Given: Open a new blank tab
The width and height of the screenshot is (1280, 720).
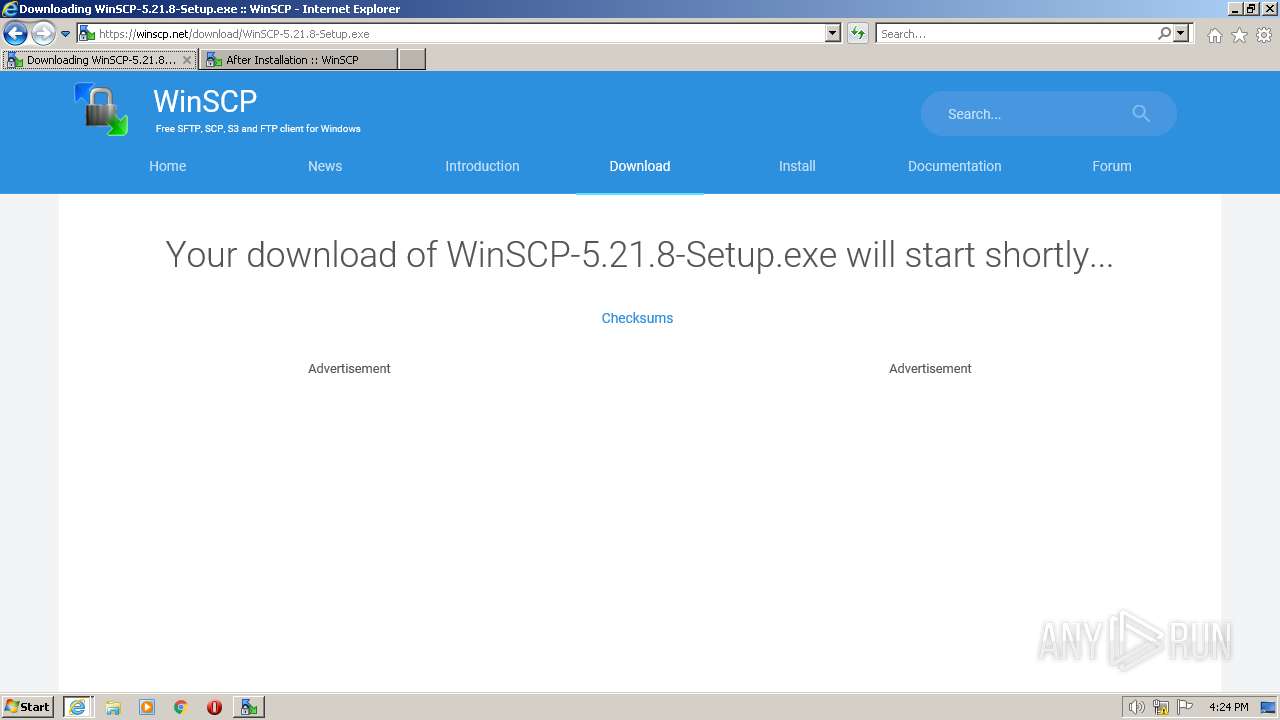Looking at the screenshot, I should pos(412,60).
